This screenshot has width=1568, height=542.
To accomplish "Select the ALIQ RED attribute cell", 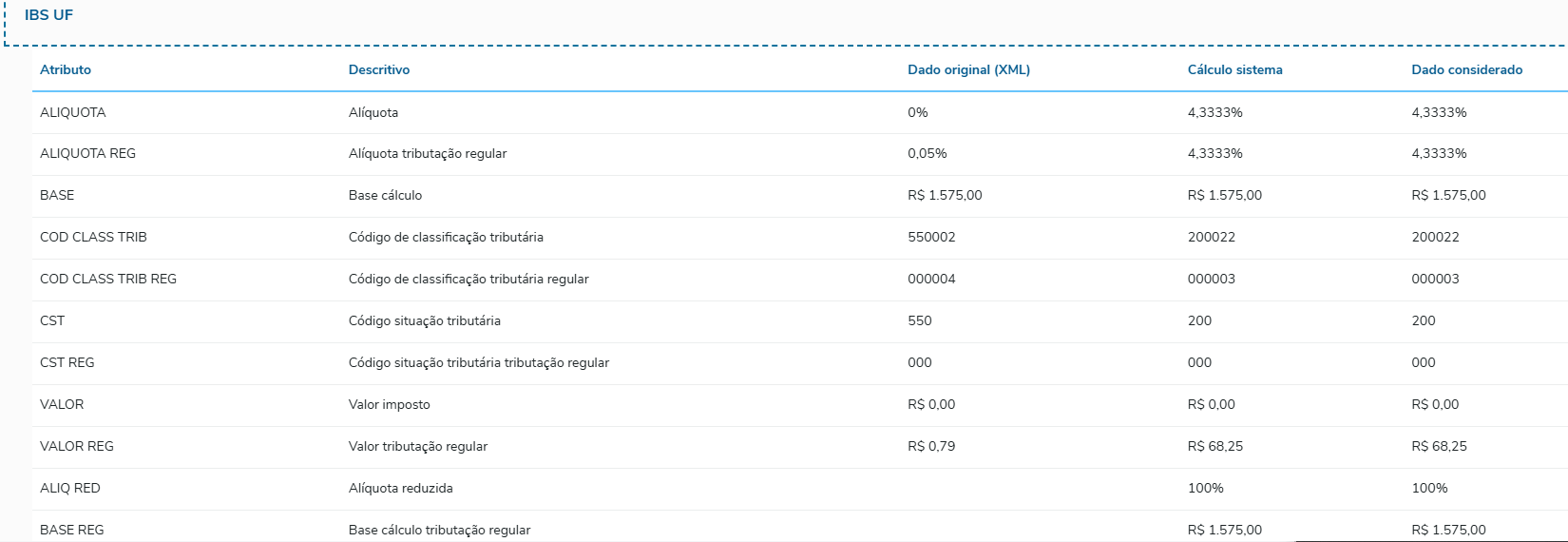I will [x=69, y=488].
